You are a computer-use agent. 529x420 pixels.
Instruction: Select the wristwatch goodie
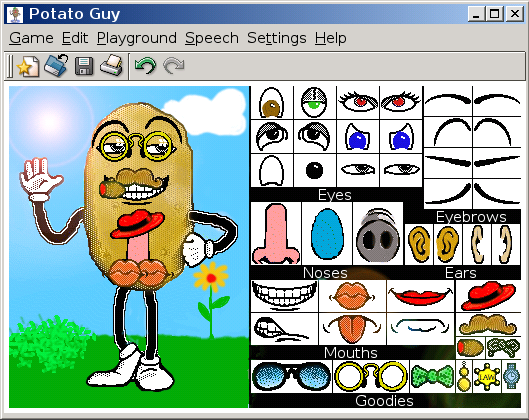(x=511, y=376)
